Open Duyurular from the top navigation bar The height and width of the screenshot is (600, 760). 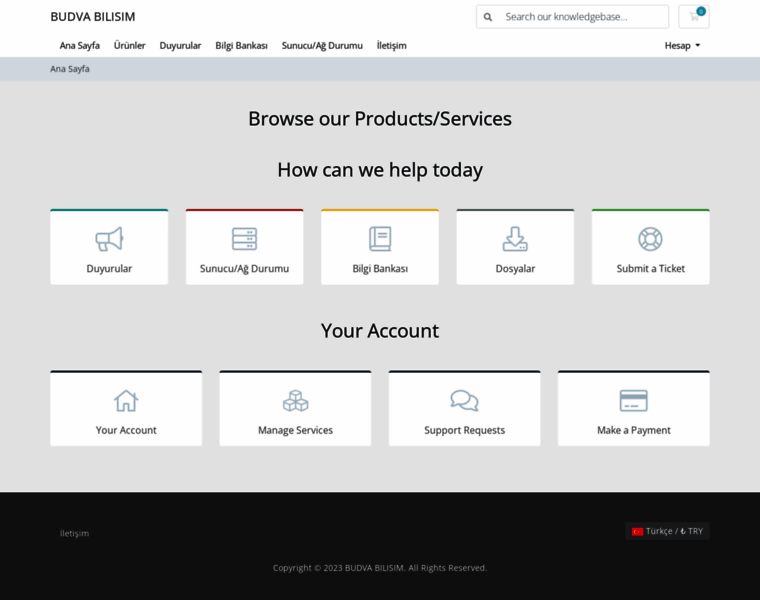point(180,45)
